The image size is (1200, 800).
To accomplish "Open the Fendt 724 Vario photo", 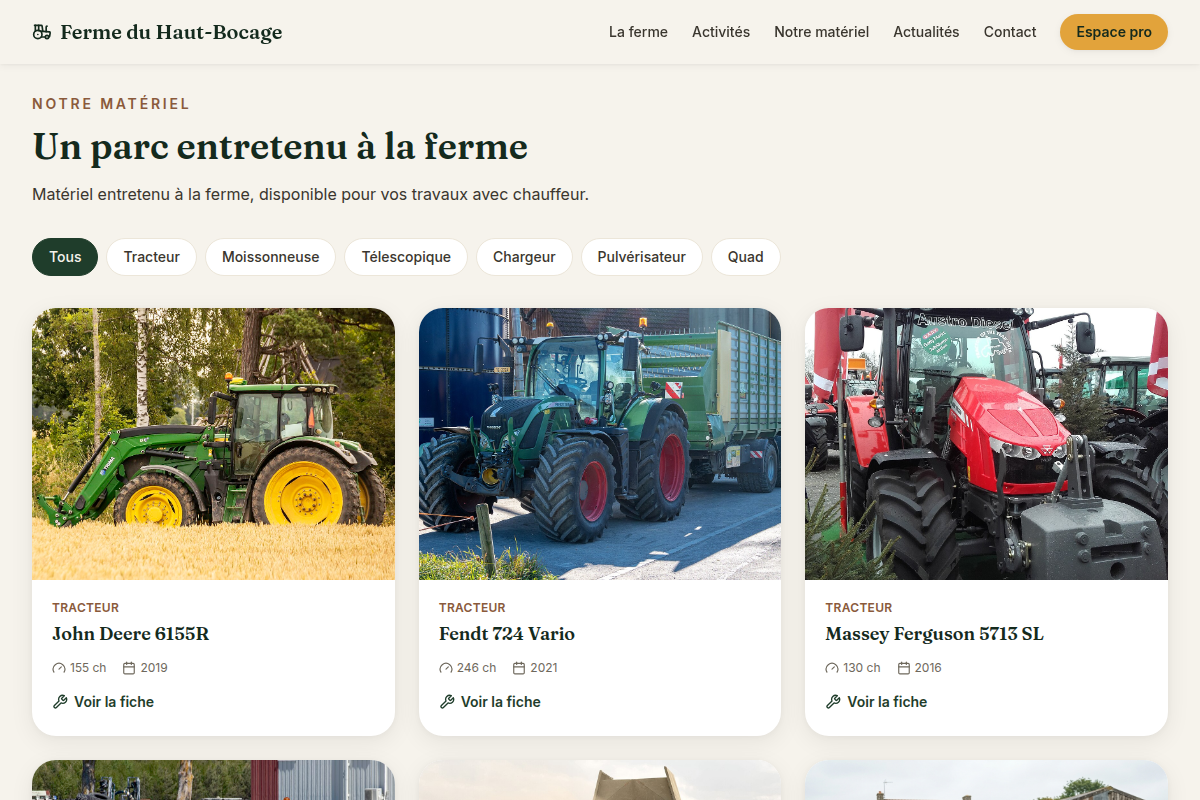I will click(x=600, y=444).
